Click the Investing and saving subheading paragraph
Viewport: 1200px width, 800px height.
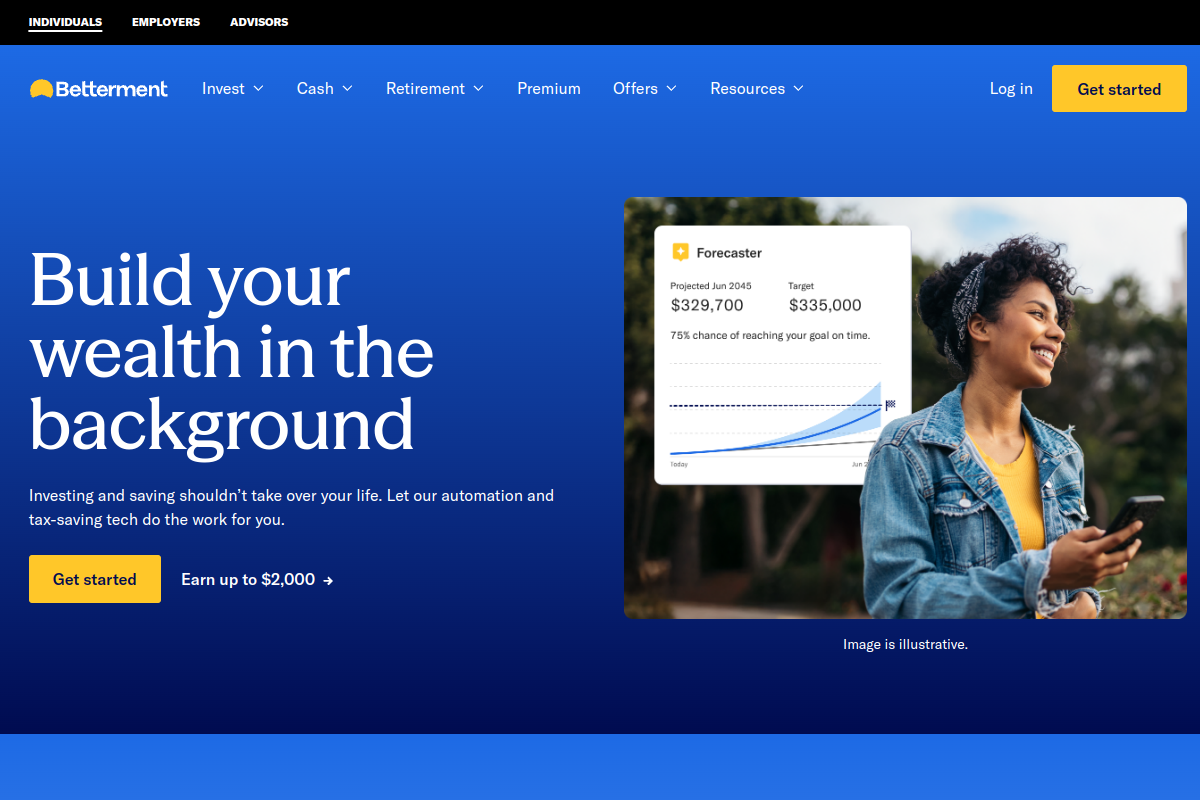[291, 508]
